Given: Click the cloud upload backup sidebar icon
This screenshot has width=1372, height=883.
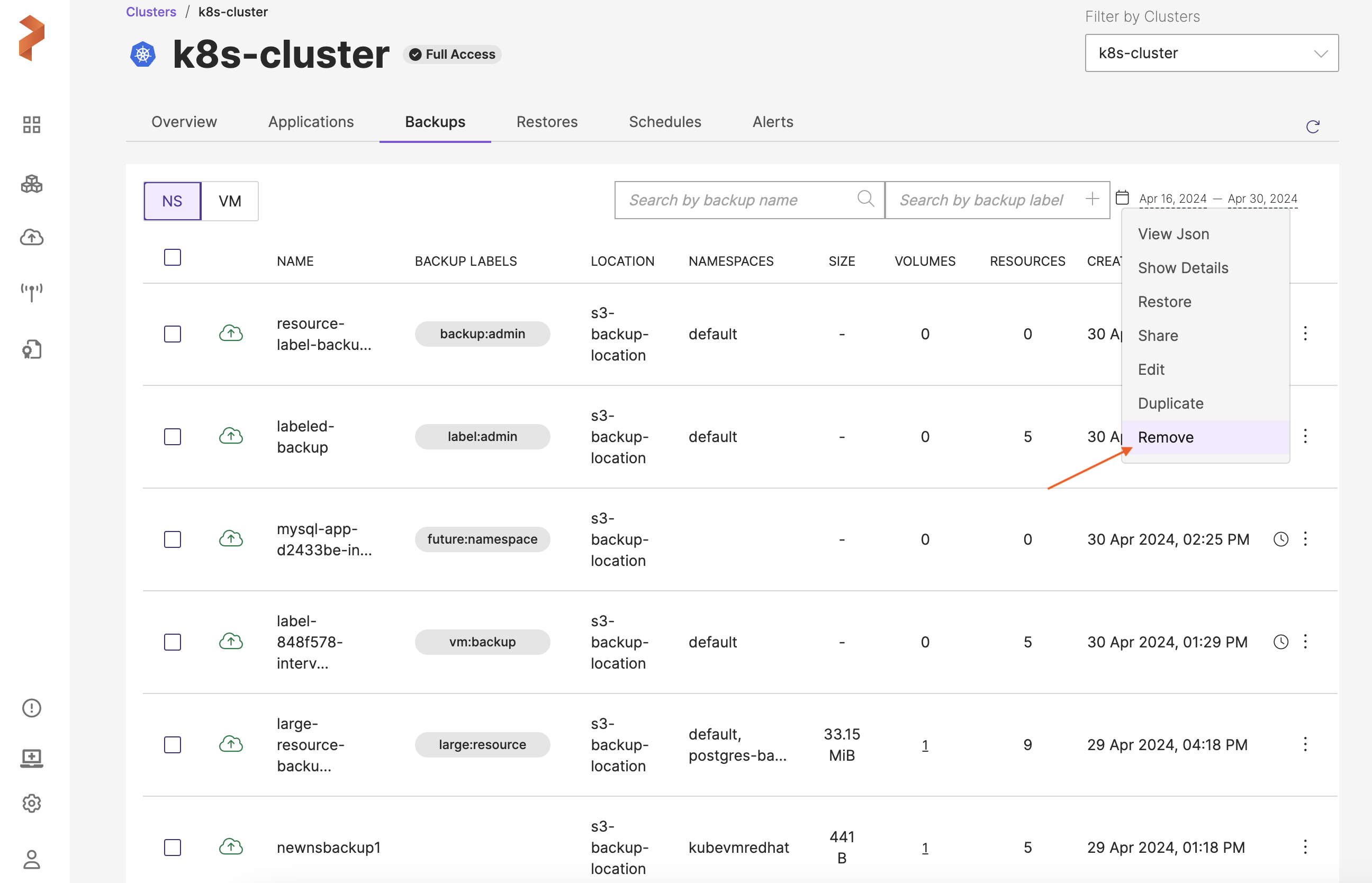Looking at the screenshot, I should [32, 237].
